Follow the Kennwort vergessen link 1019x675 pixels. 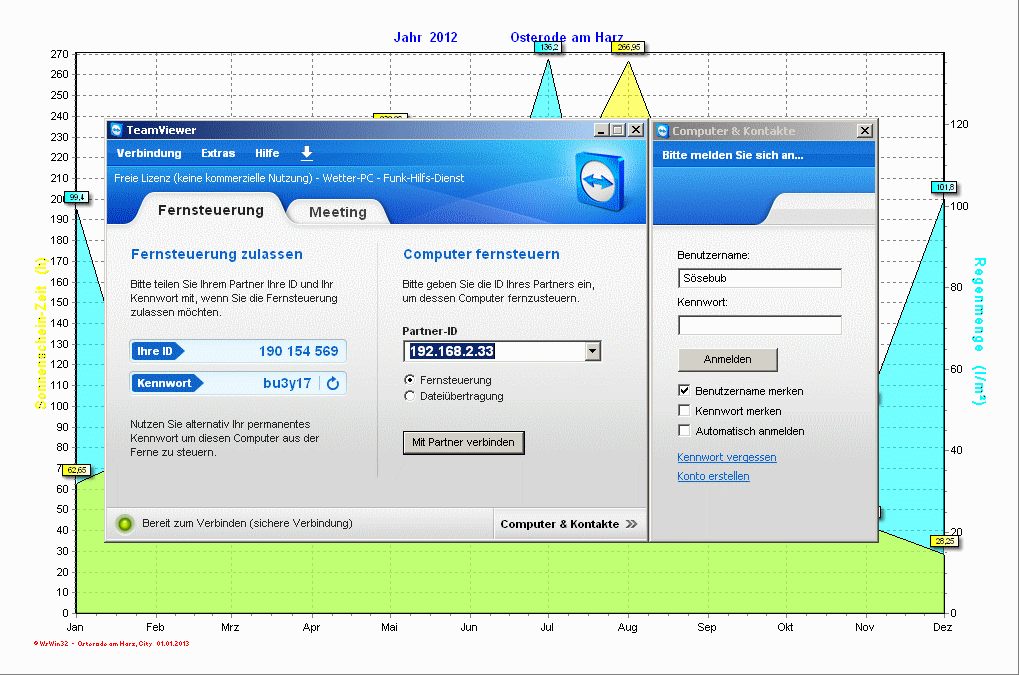pos(726,457)
